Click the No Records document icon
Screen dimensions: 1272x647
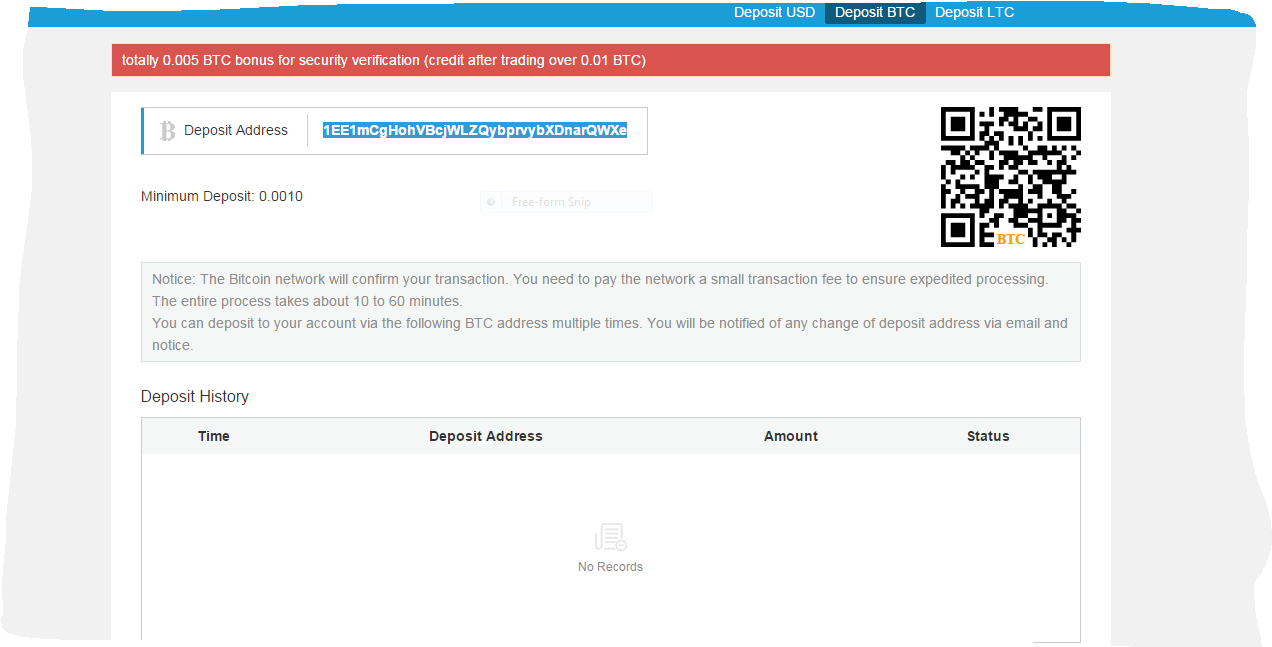[x=611, y=538]
